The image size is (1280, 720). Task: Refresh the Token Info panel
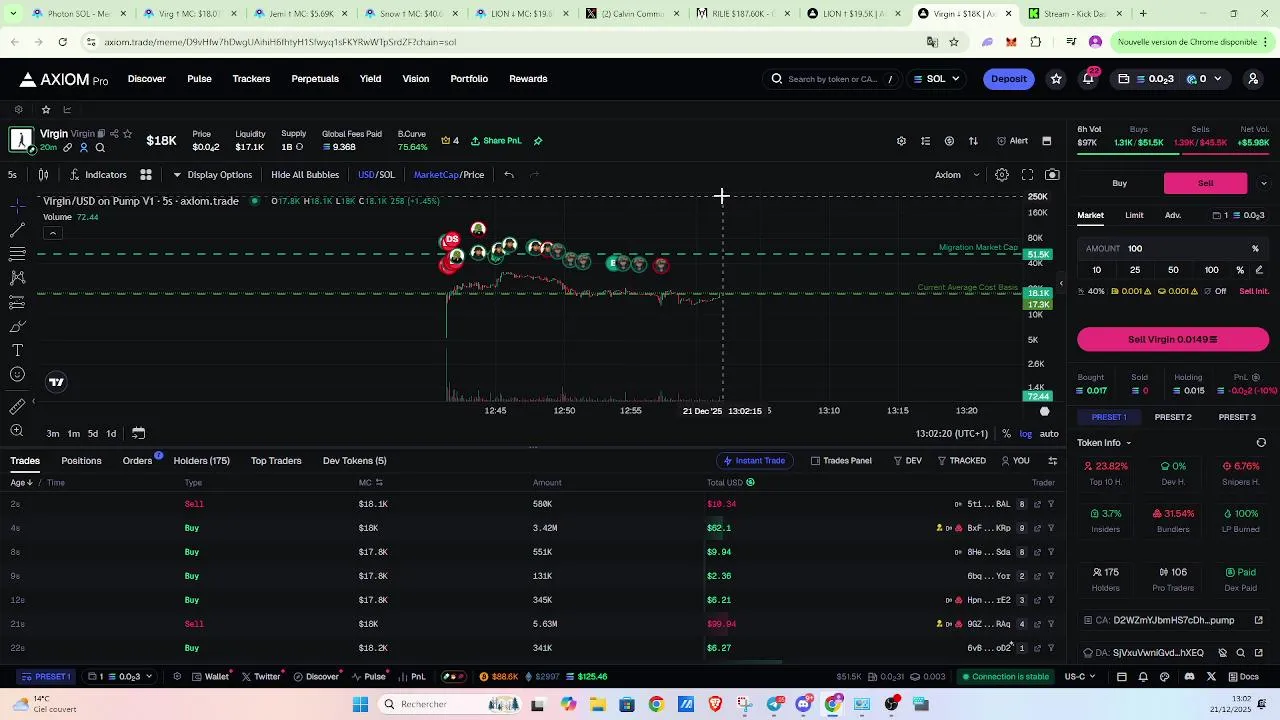click(1261, 443)
